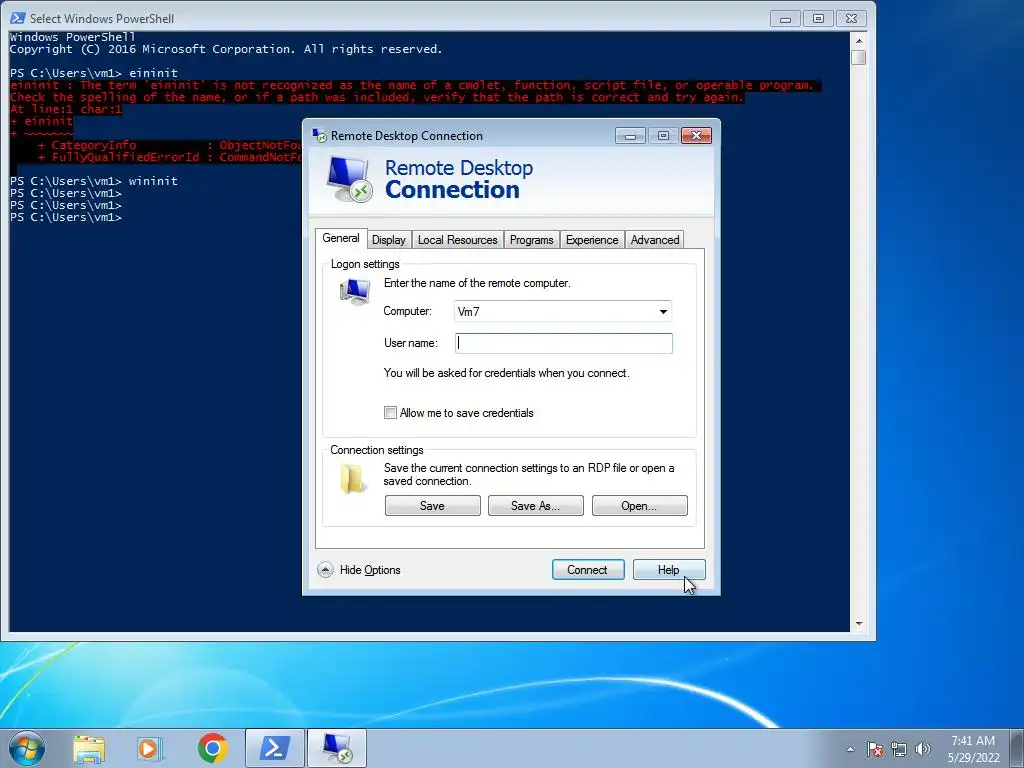Focus the User name field
This screenshot has height=768, width=1024.
[564, 344]
